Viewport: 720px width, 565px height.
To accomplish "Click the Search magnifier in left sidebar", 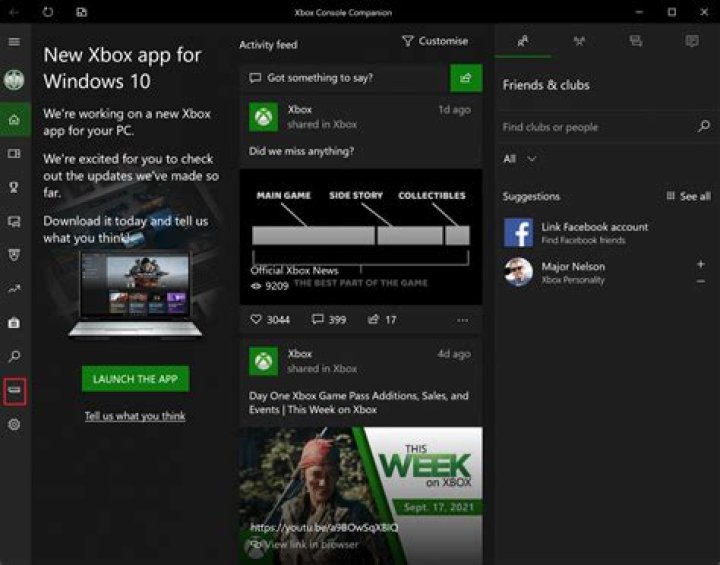I will pos(14,357).
